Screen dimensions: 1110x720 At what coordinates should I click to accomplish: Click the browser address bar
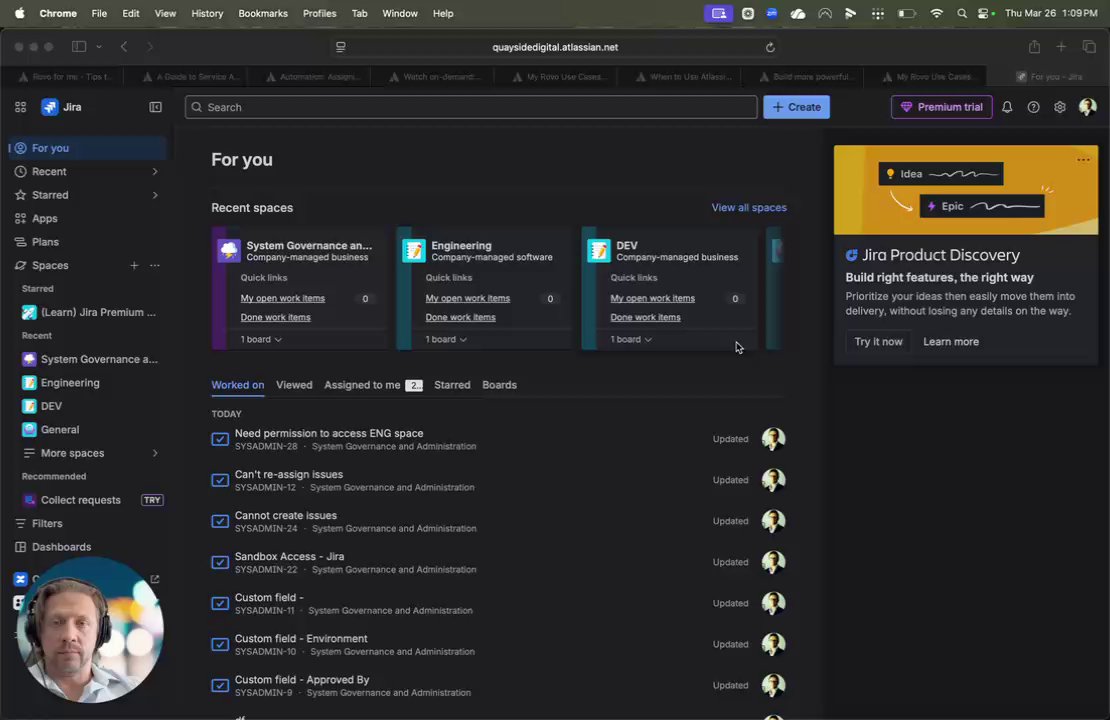tap(555, 47)
